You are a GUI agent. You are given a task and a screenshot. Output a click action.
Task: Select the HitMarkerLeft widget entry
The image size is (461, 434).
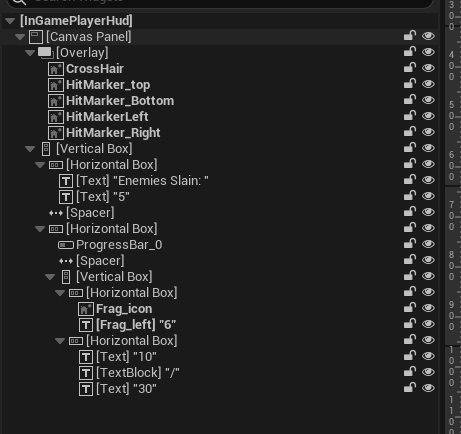coord(107,117)
